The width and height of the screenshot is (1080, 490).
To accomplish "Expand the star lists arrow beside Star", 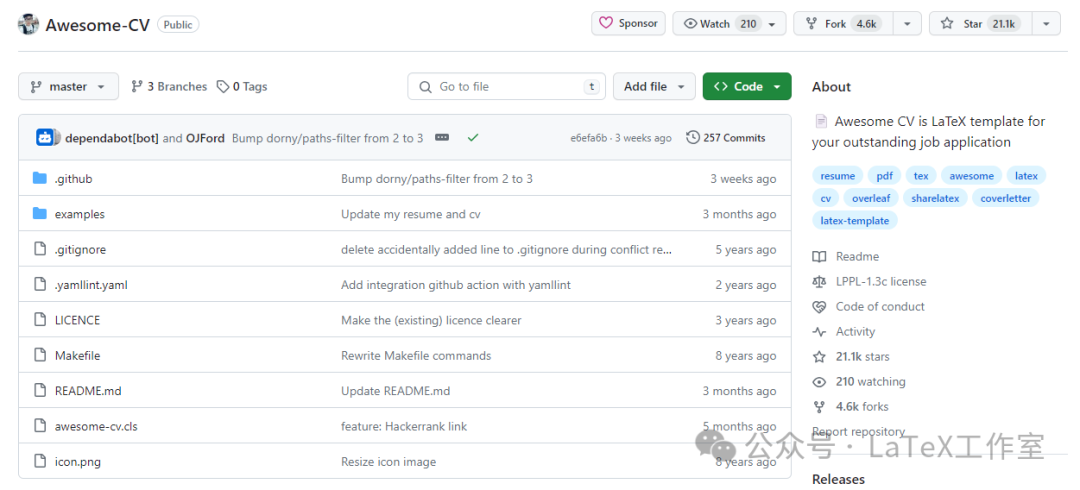I will [x=1046, y=24].
